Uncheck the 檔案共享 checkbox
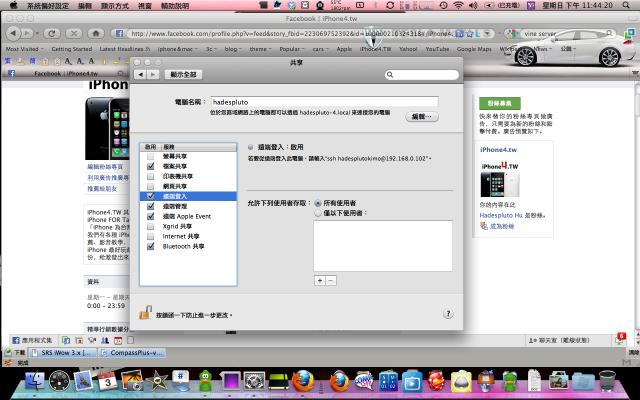 point(150,166)
